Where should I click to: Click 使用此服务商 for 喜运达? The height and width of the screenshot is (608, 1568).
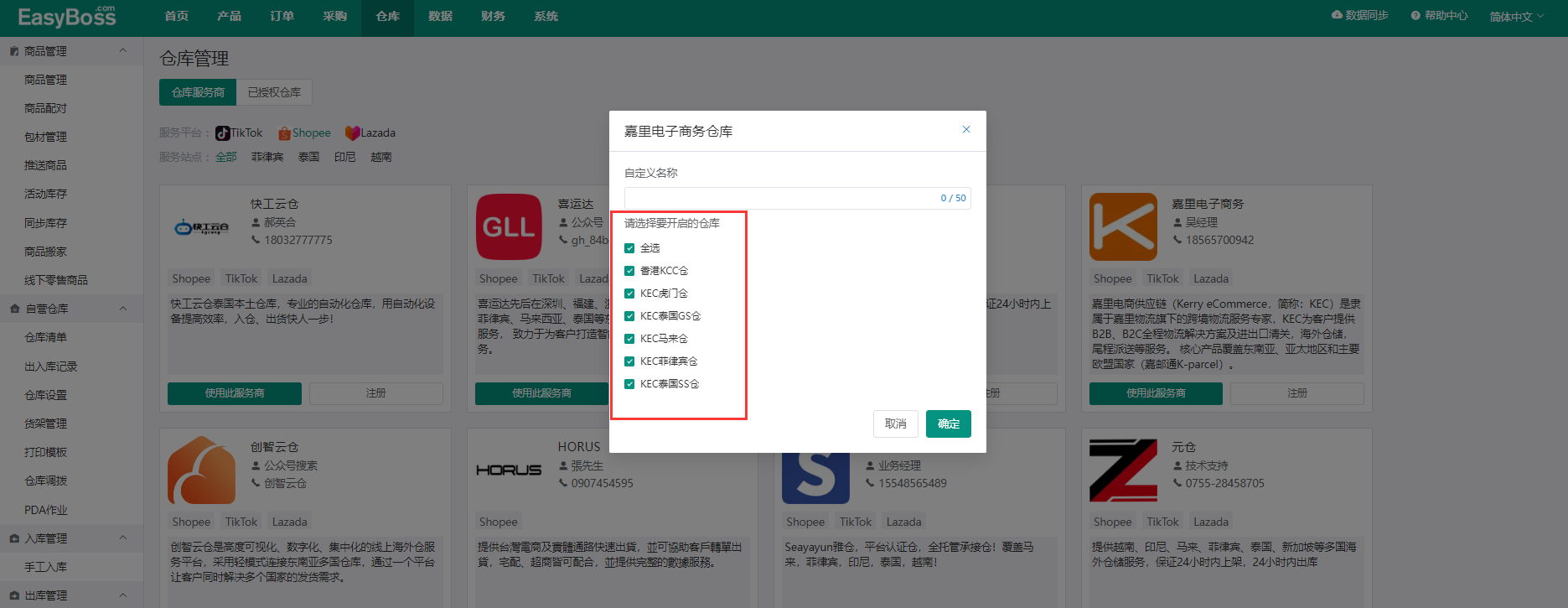[x=542, y=393]
